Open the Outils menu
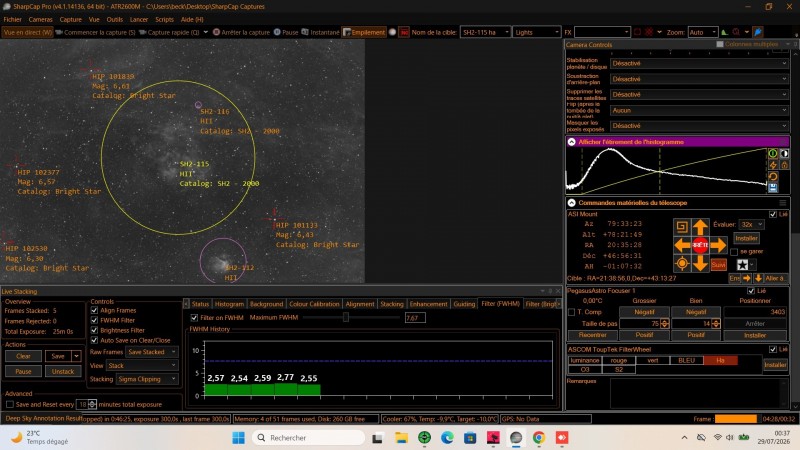Screen dimensions: 800x450 point(115,19)
